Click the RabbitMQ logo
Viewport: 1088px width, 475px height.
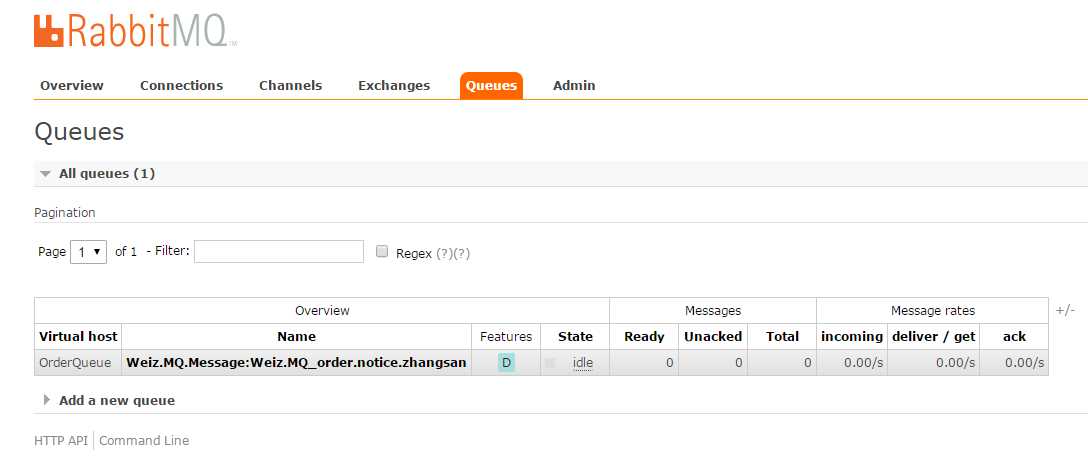tap(135, 31)
